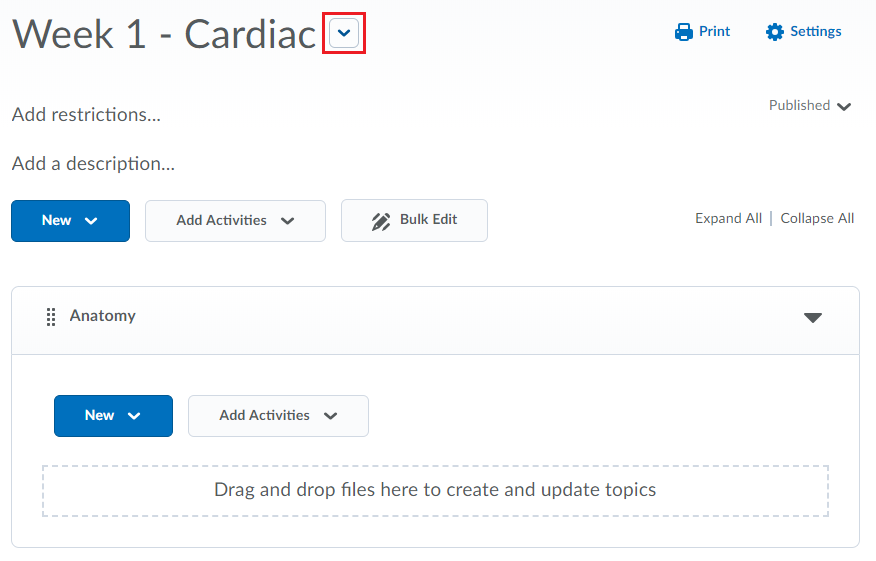Click the Bulk Edit button label
The height and width of the screenshot is (561, 876).
tap(428, 220)
